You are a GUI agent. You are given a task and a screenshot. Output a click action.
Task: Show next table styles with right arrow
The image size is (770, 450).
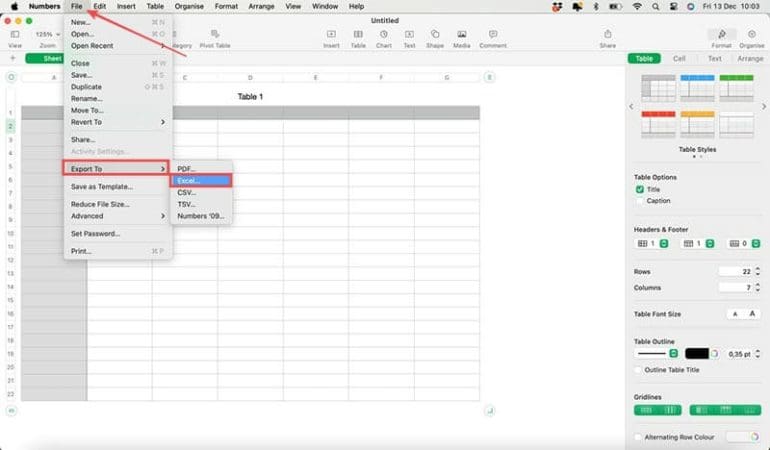pos(764,107)
